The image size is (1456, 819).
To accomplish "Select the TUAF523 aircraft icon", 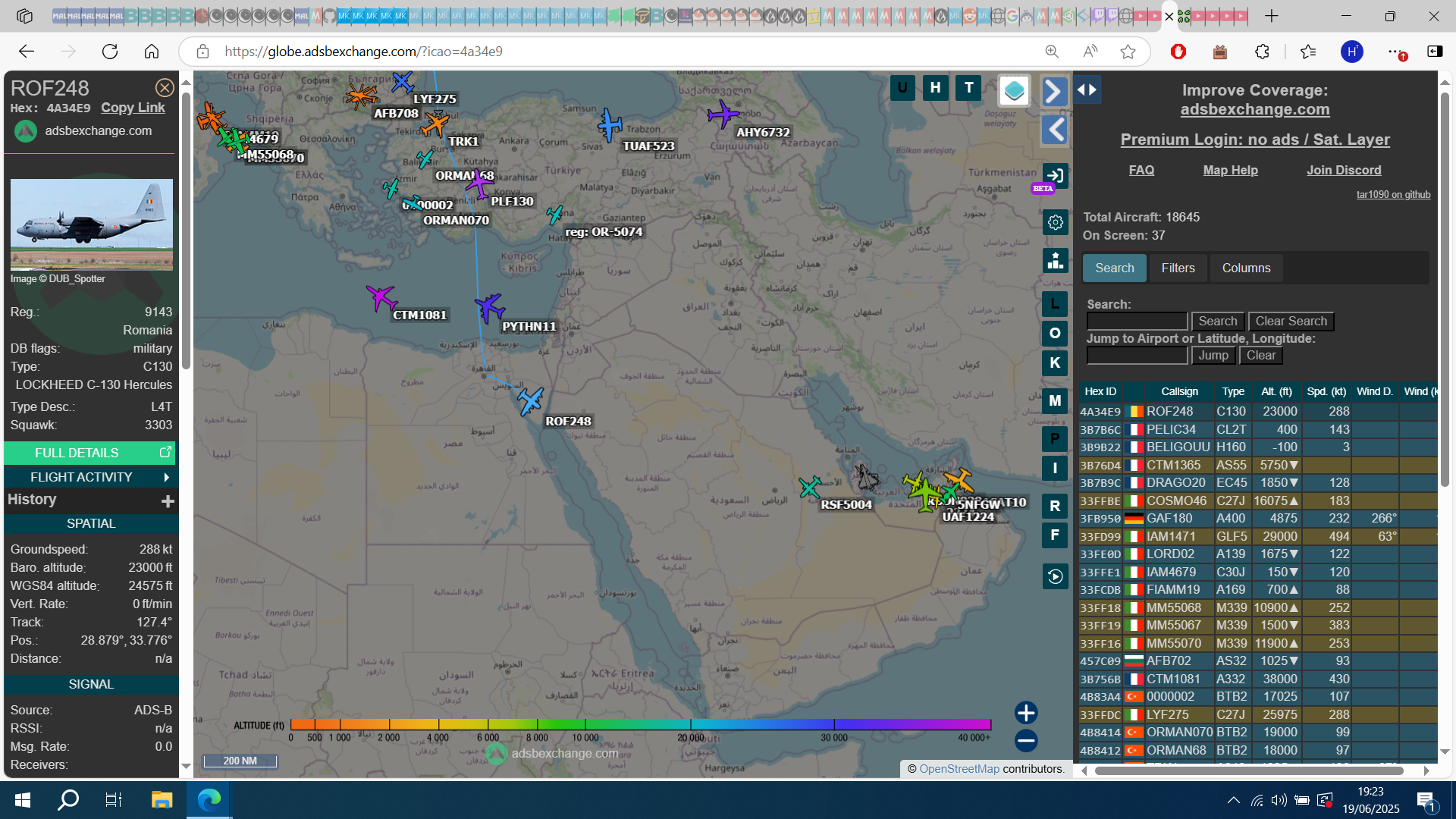I will pos(609,125).
